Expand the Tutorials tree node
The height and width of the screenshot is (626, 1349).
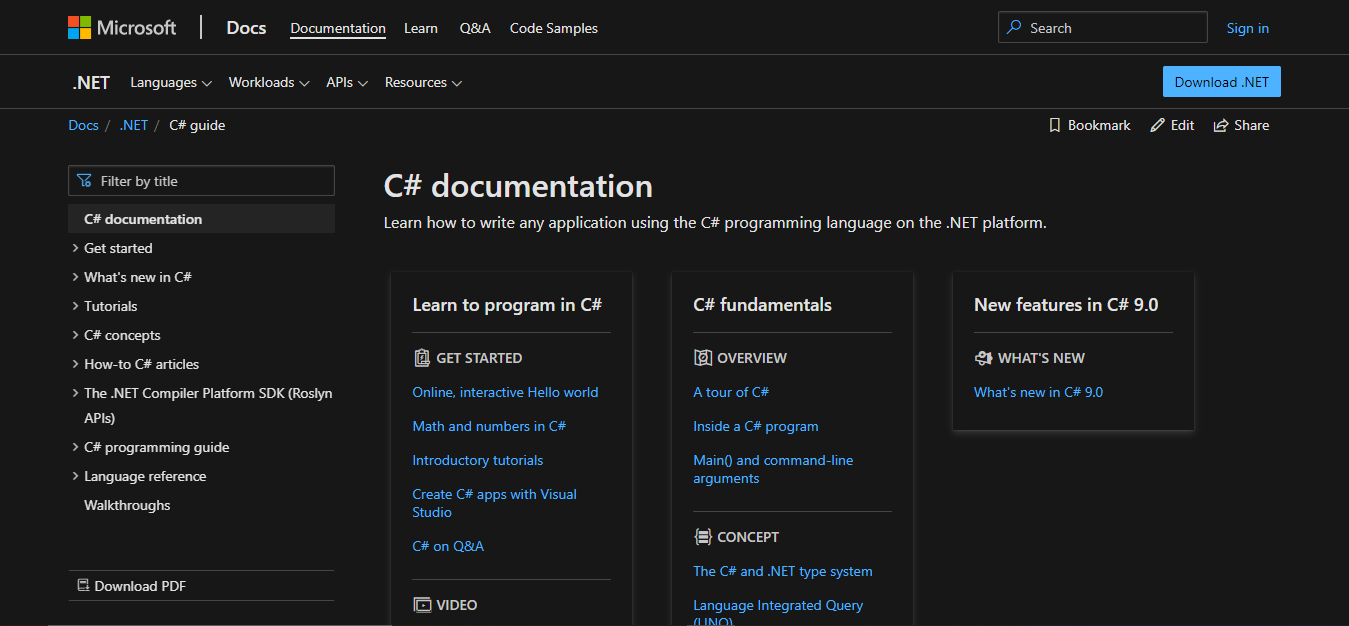point(75,306)
